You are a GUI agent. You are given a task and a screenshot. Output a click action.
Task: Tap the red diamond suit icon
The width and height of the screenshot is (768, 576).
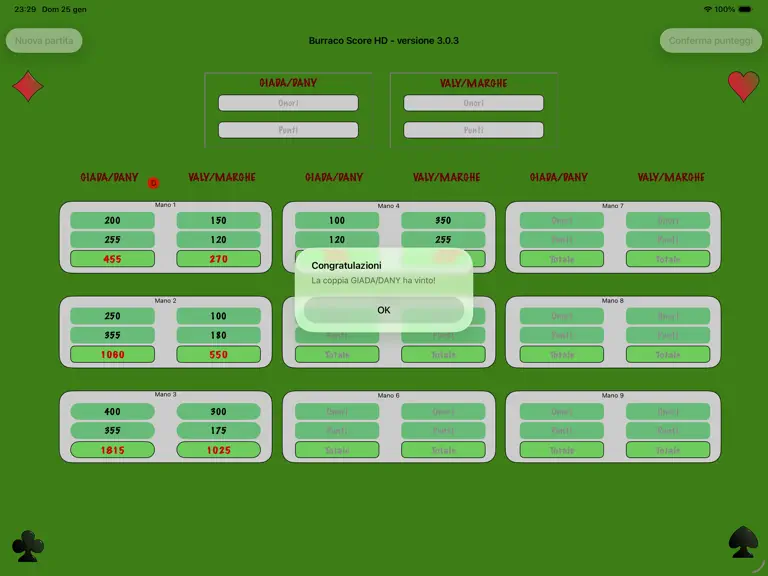[28, 86]
